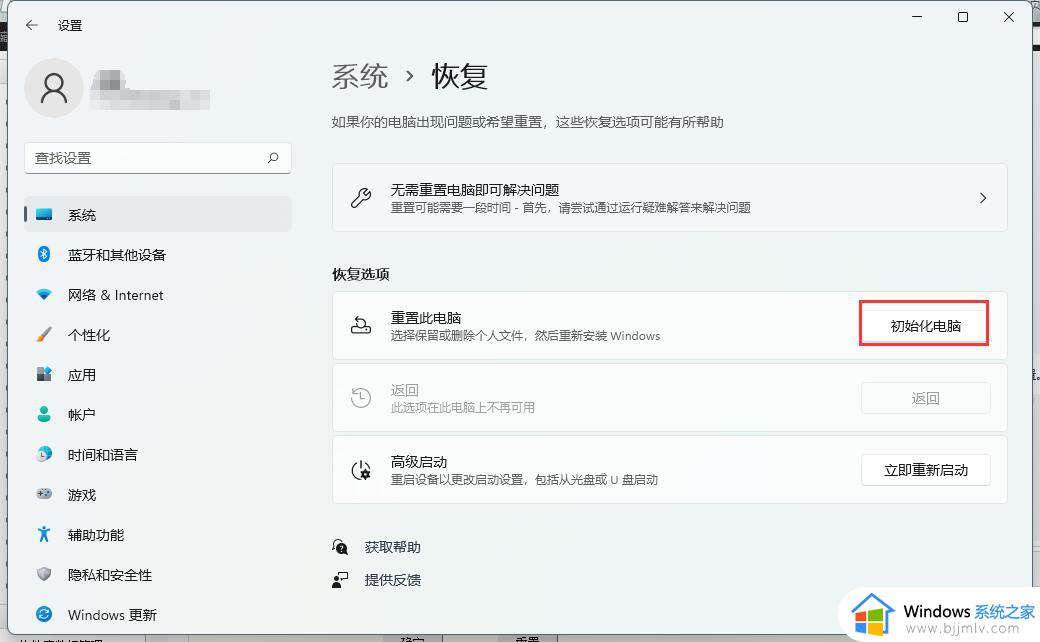Click the 提供反馈 link
Image resolution: width=1040 pixels, height=642 pixels.
pos(392,580)
